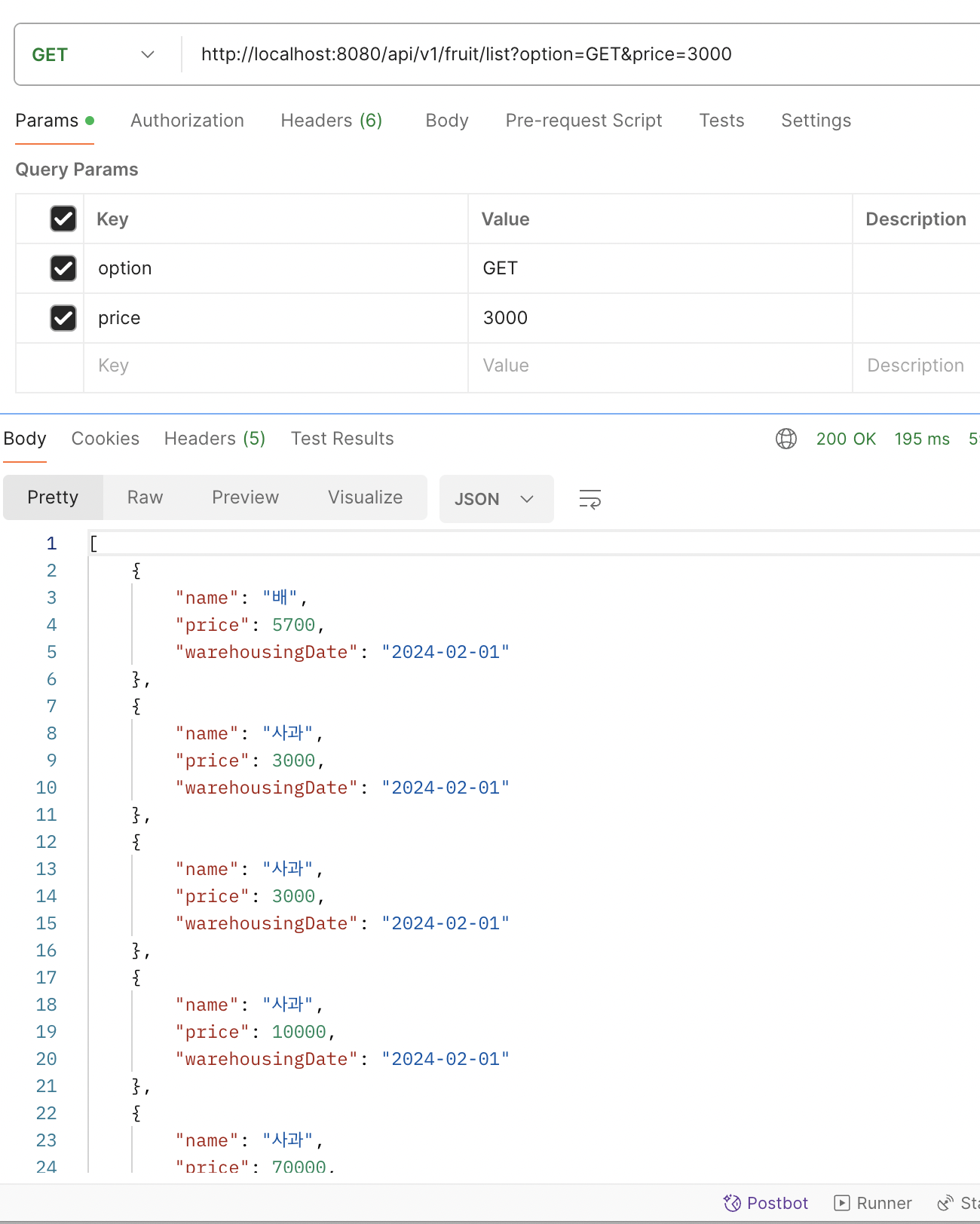This screenshot has height=1224, width=980.
Task: Click the Description column header
Action: pos(915,219)
